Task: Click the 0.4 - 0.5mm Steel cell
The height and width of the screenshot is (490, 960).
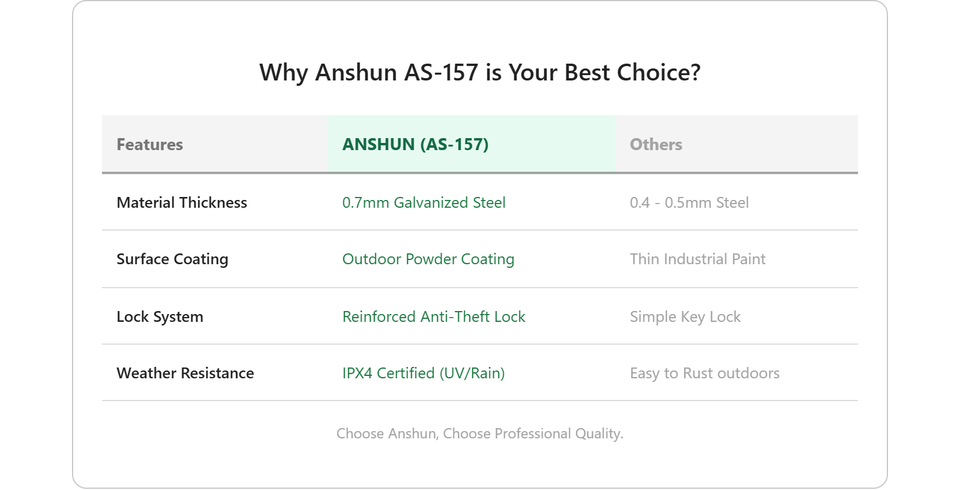Action: pos(689,203)
